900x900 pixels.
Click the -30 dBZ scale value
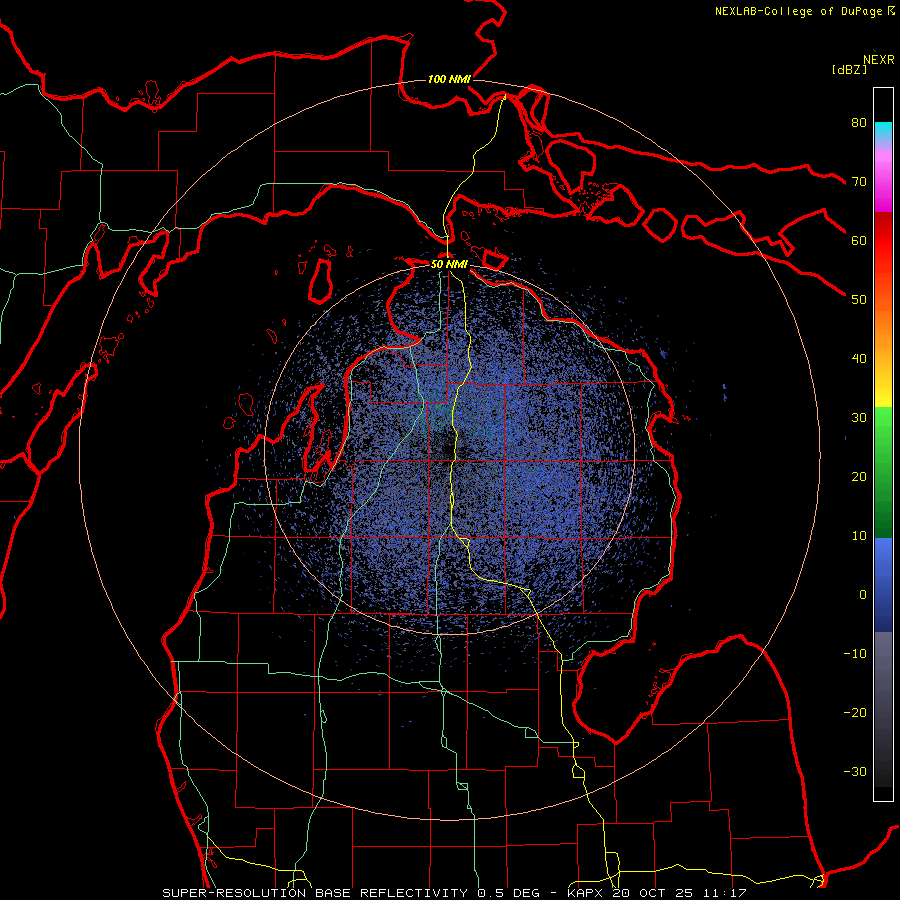coord(855,771)
